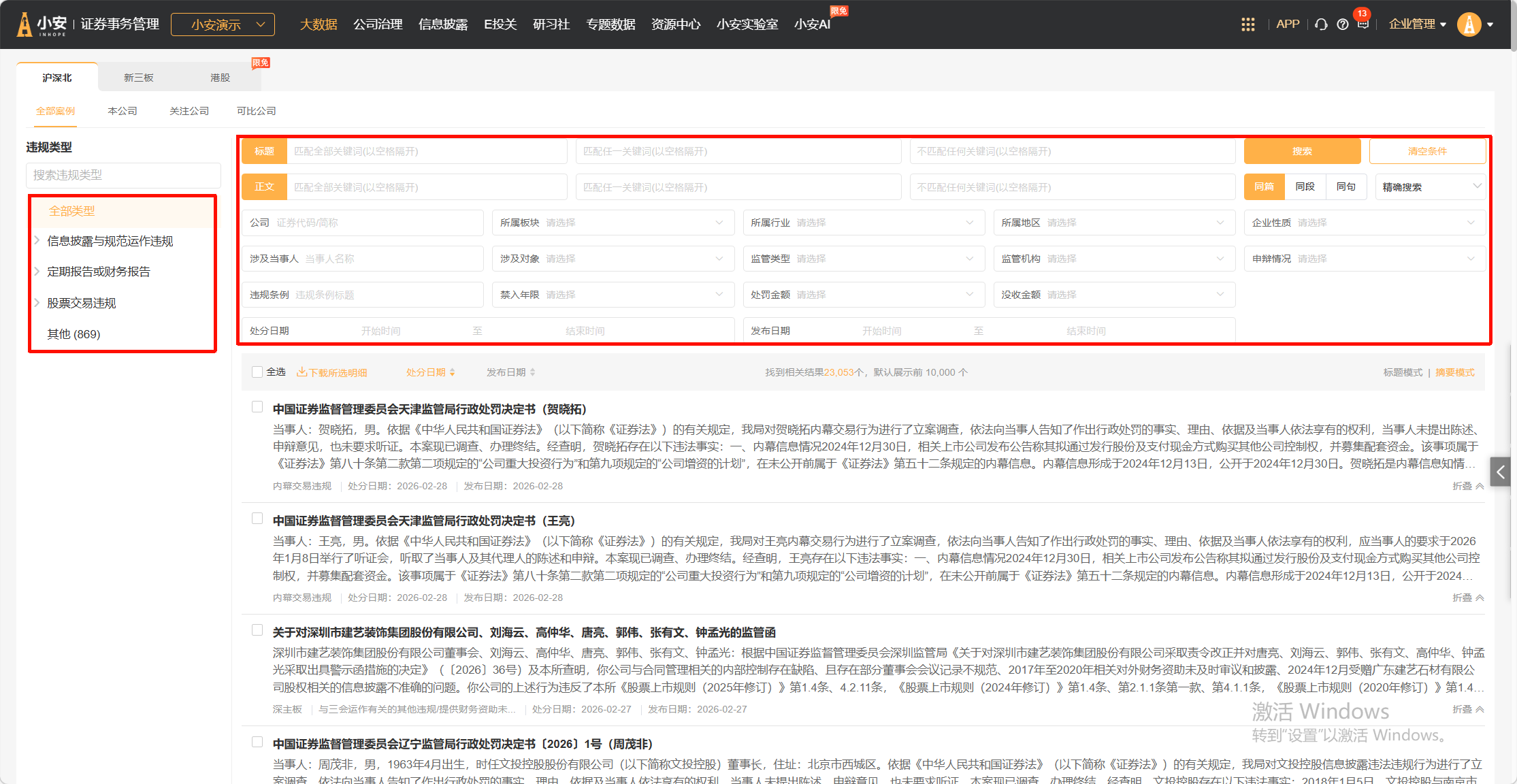1517x784 pixels.
Task: Select the 贺晓拓 case checkbox
Action: [x=257, y=407]
